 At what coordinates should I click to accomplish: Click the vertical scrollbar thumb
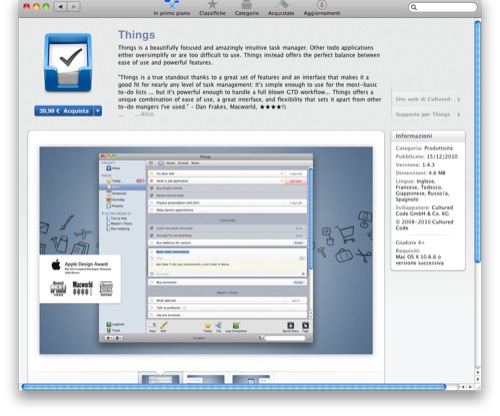(478, 142)
